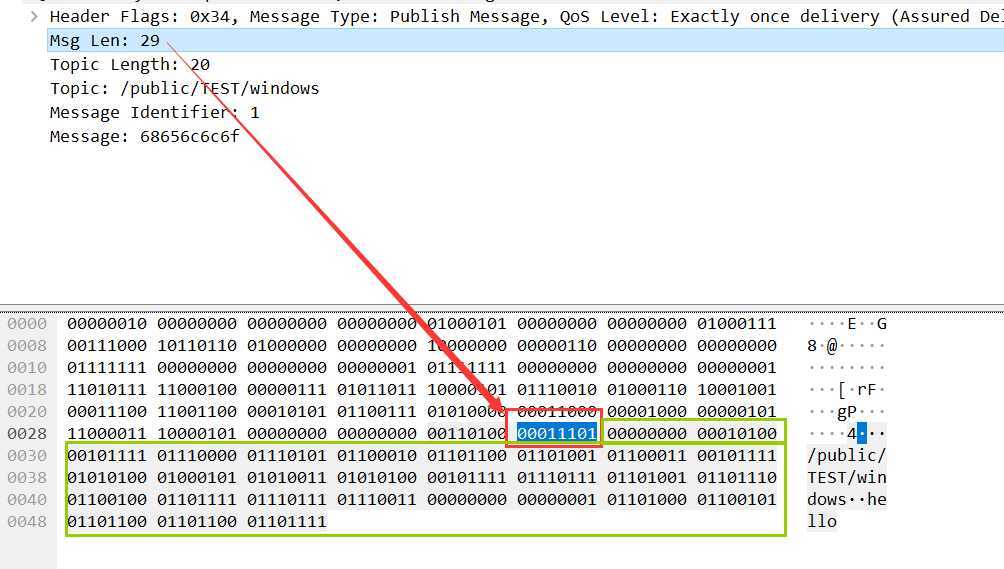Select the Message Identifier: 1 row

[154, 113]
